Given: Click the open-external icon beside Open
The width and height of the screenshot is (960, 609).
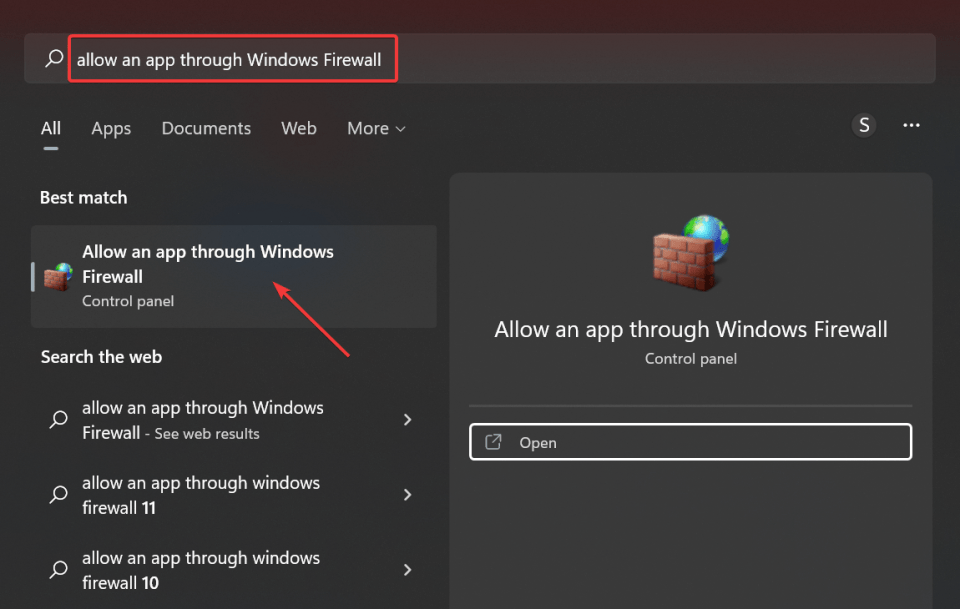Looking at the screenshot, I should (493, 442).
